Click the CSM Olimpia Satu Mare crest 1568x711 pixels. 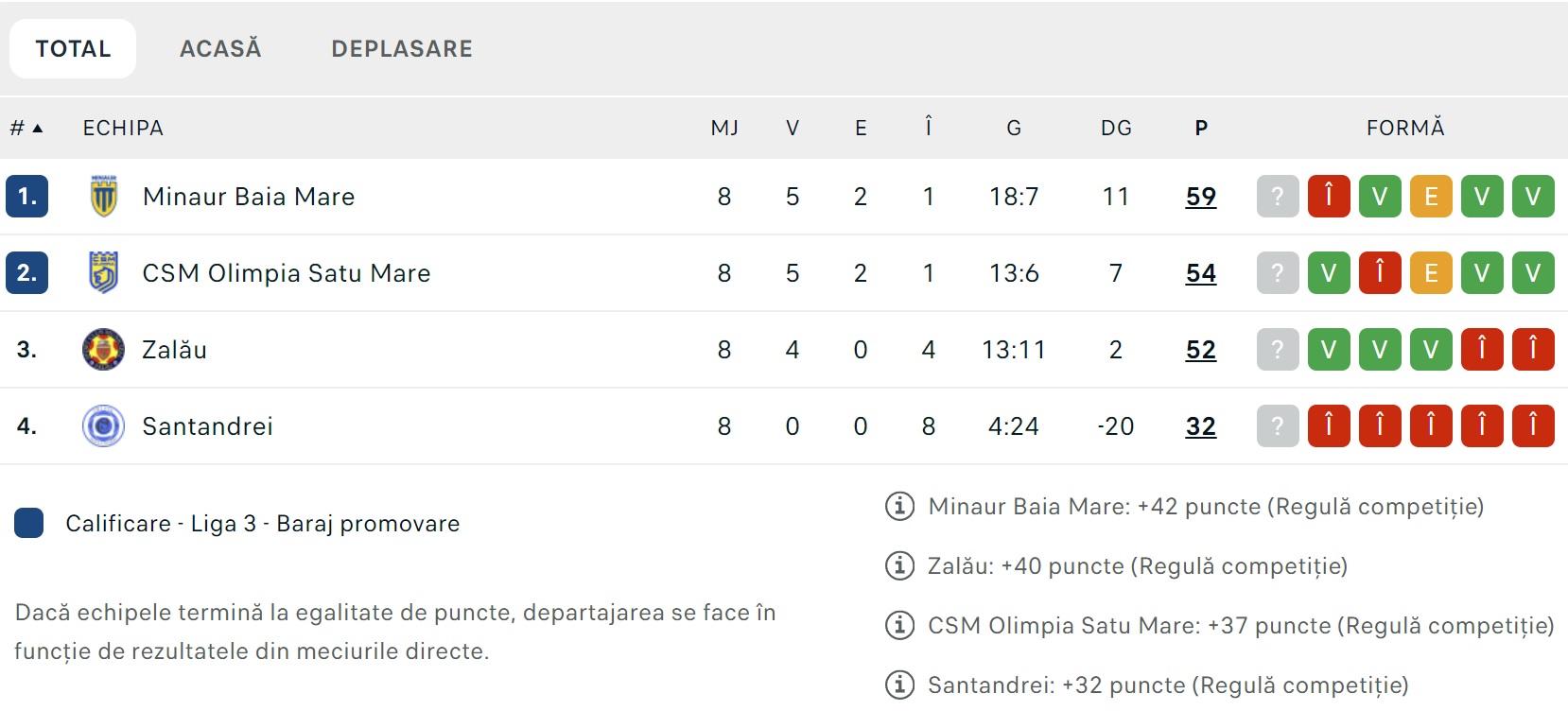click(x=104, y=273)
